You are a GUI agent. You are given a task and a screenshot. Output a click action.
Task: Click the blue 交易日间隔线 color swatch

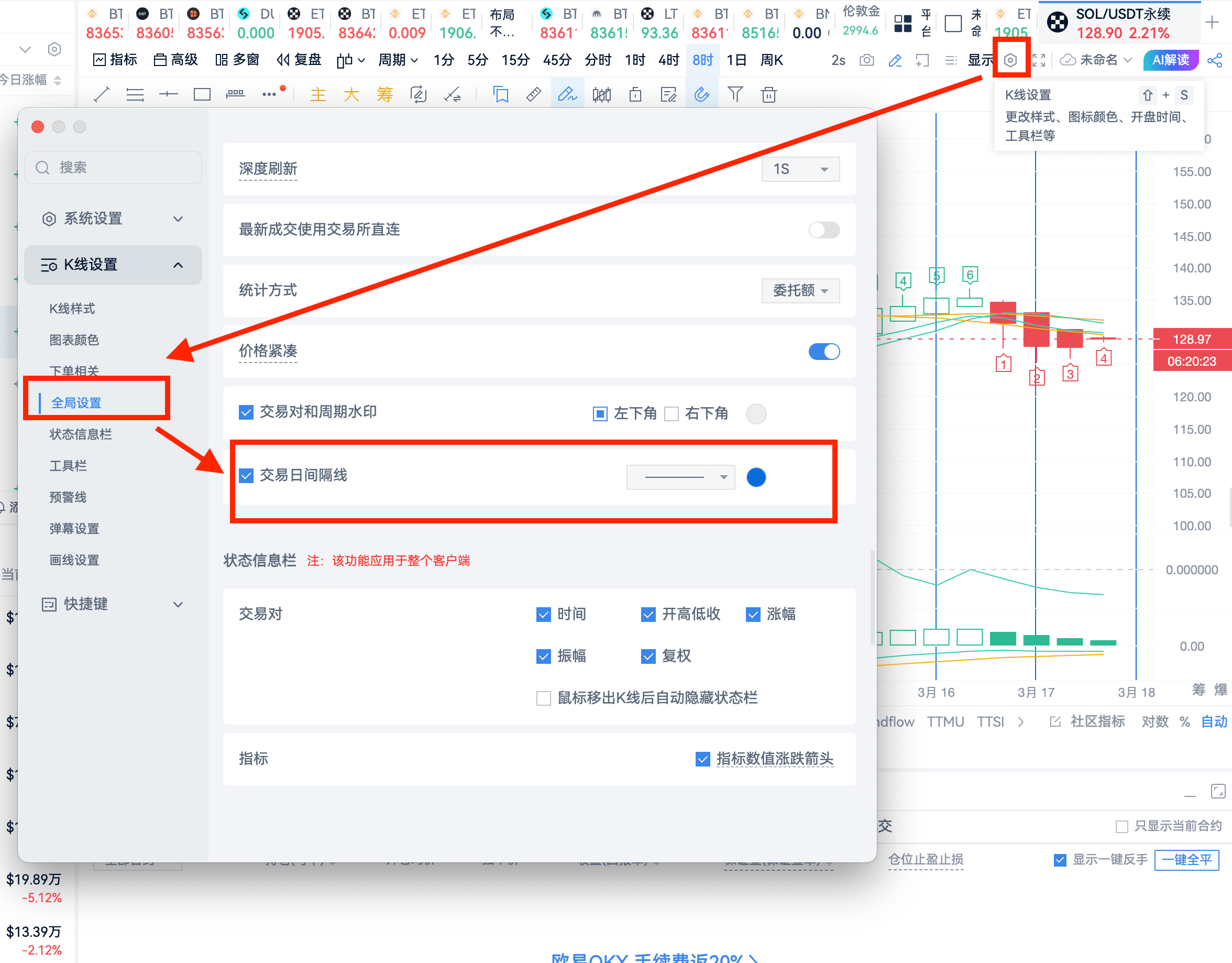click(756, 477)
